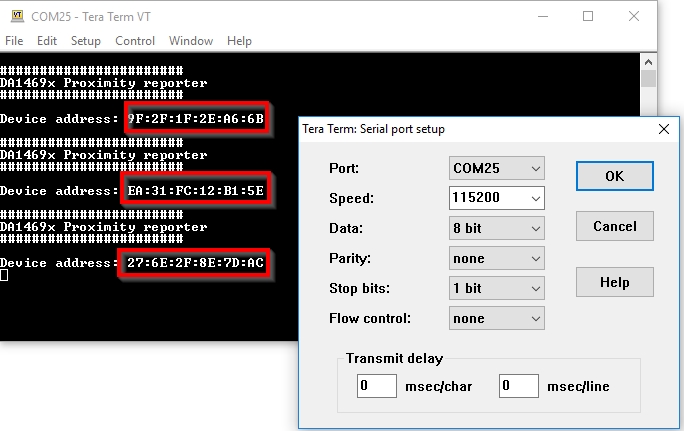Expand the Flow control dropdown

click(x=496, y=318)
